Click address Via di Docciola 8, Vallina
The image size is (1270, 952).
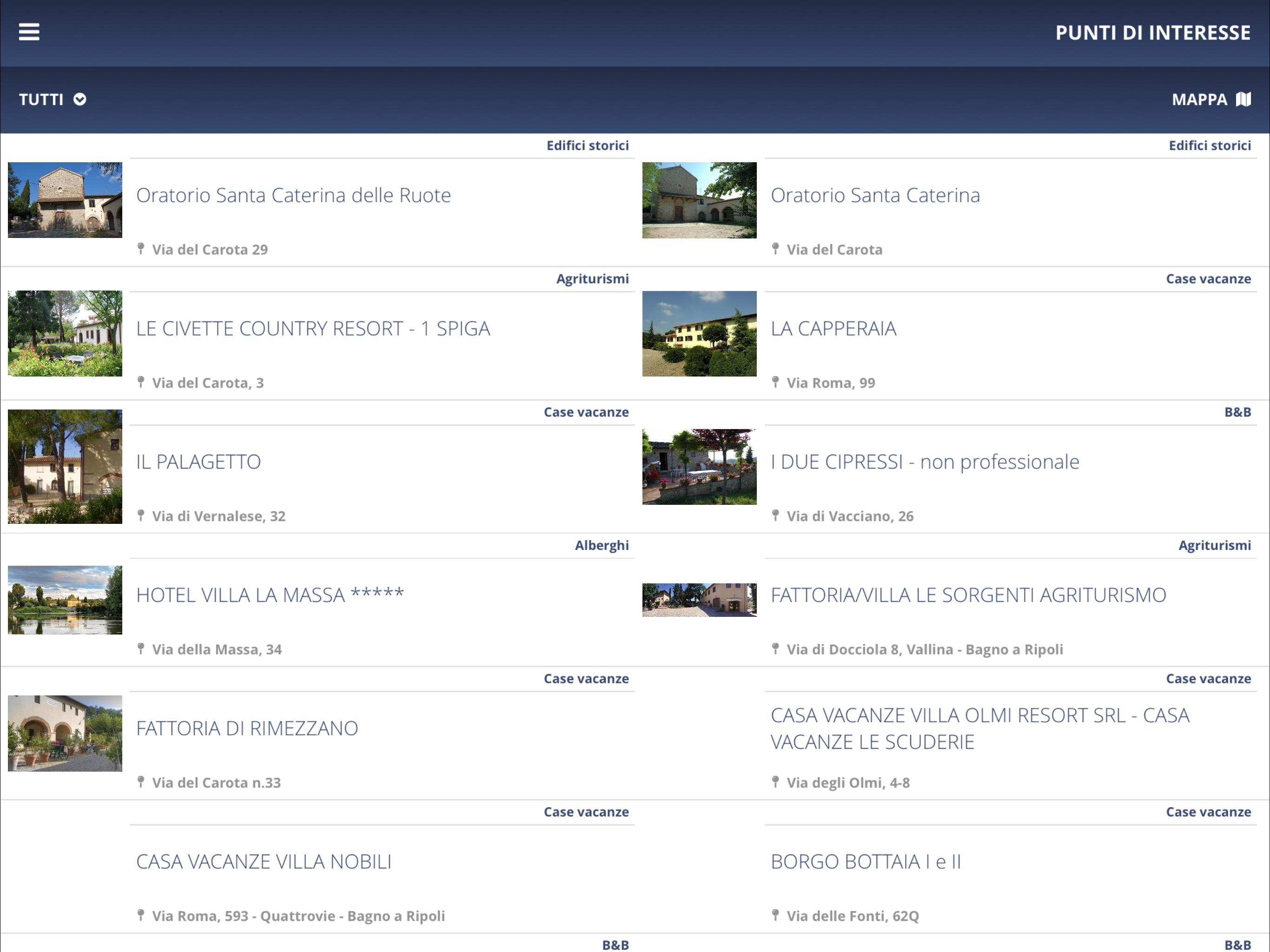[x=925, y=649]
